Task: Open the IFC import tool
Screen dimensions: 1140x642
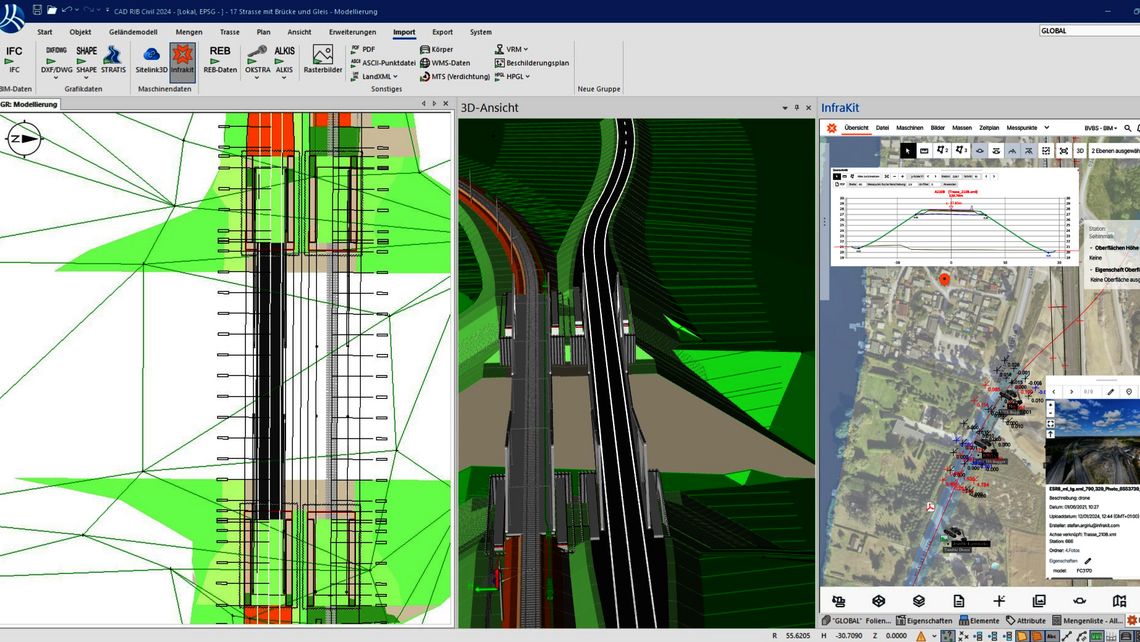Action: coord(14,59)
